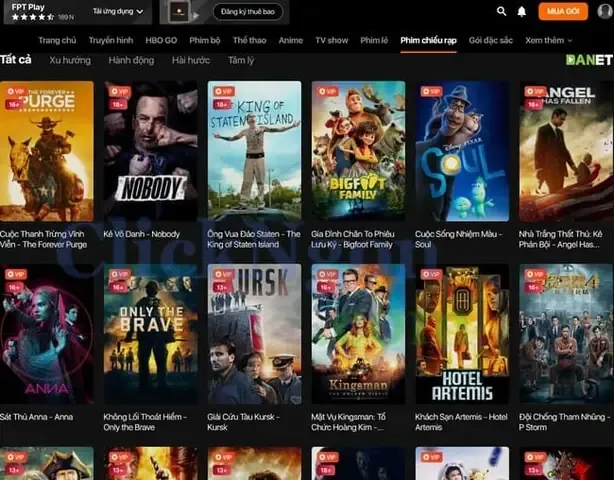
Task: Click the MUA GÓI button
Action: pos(563,11)
